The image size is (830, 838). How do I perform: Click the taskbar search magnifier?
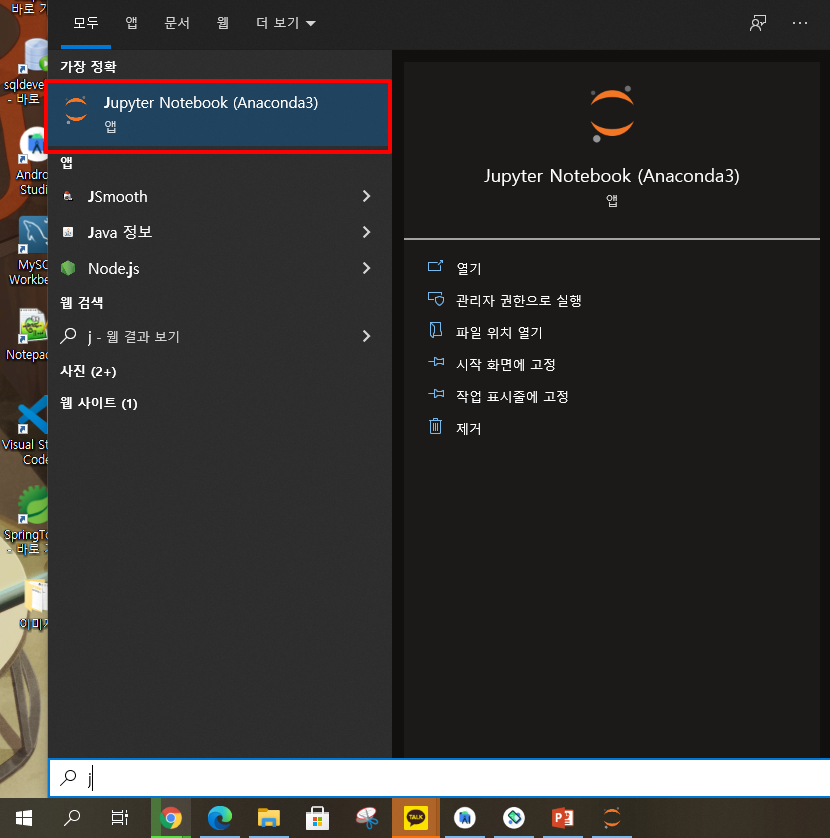click(x=72, y=818)
